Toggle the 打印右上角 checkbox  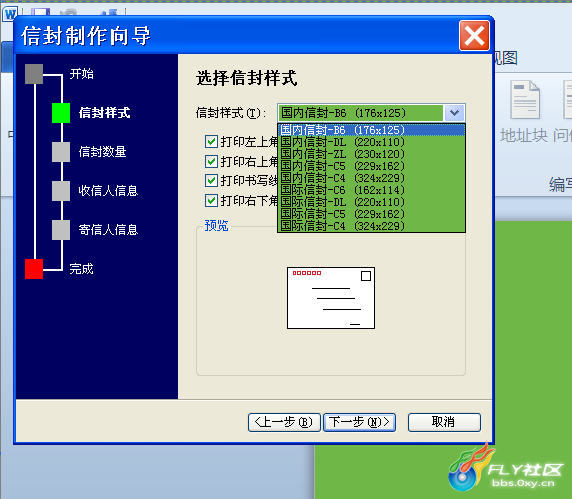point(211,161)
